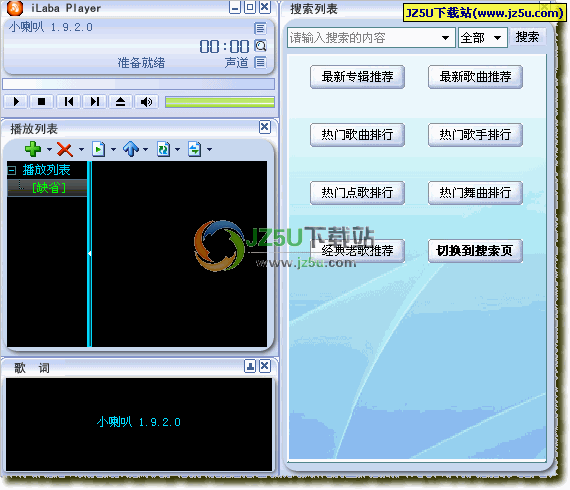
Task: Click the 00:00 time display
Action: (x=224, y=47)
